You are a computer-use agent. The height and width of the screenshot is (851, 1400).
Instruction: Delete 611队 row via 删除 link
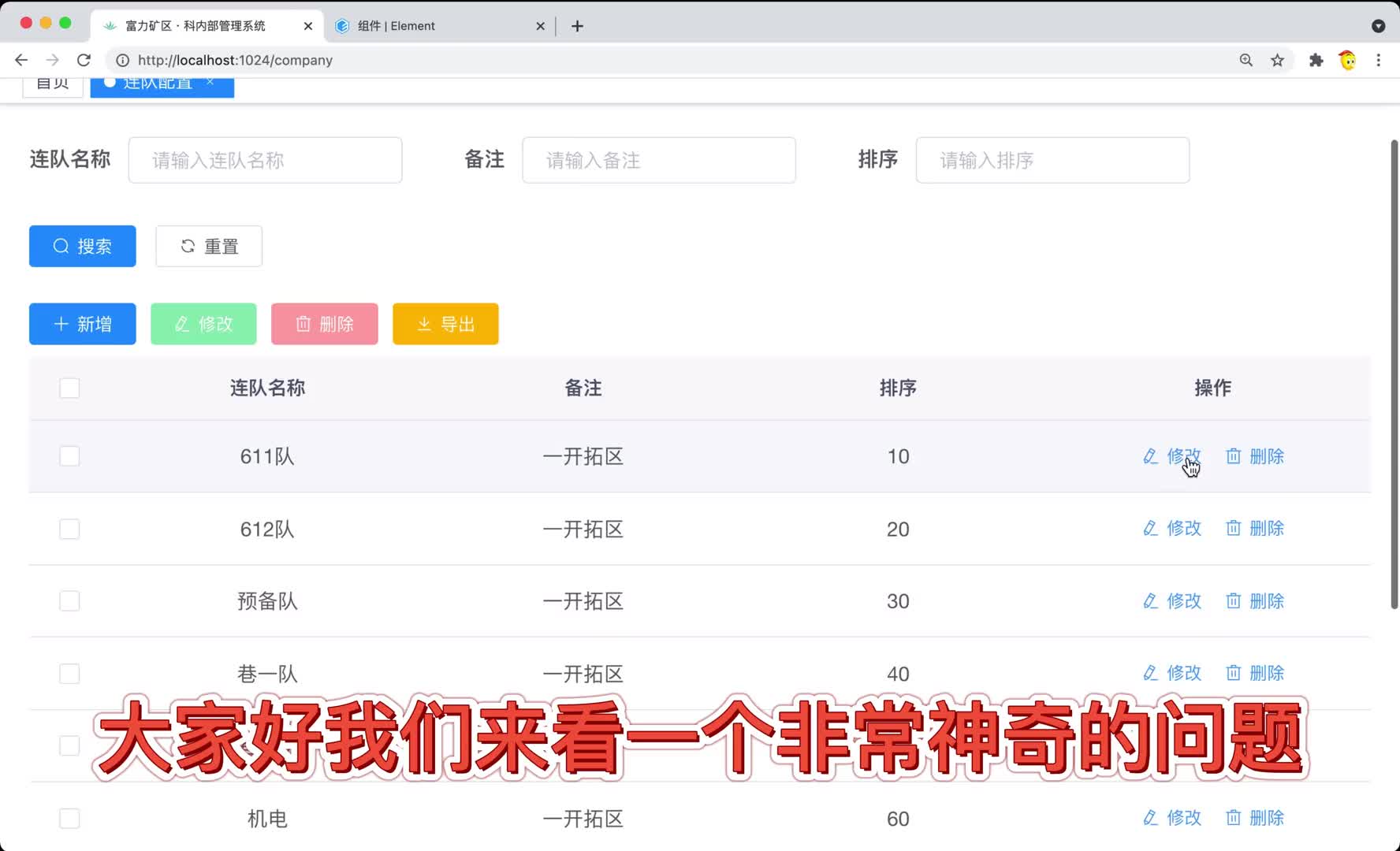(1255, 456)
